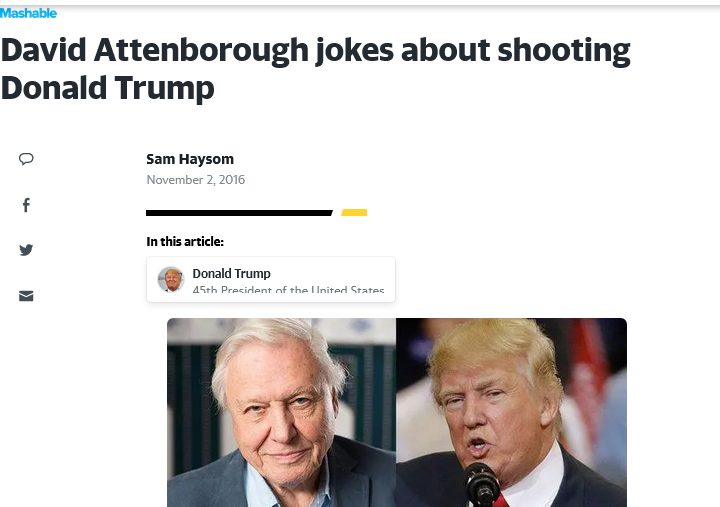720x507 pixels.
Task: Click the microphone in the Trump photo
Action: (x=481, y=484)
